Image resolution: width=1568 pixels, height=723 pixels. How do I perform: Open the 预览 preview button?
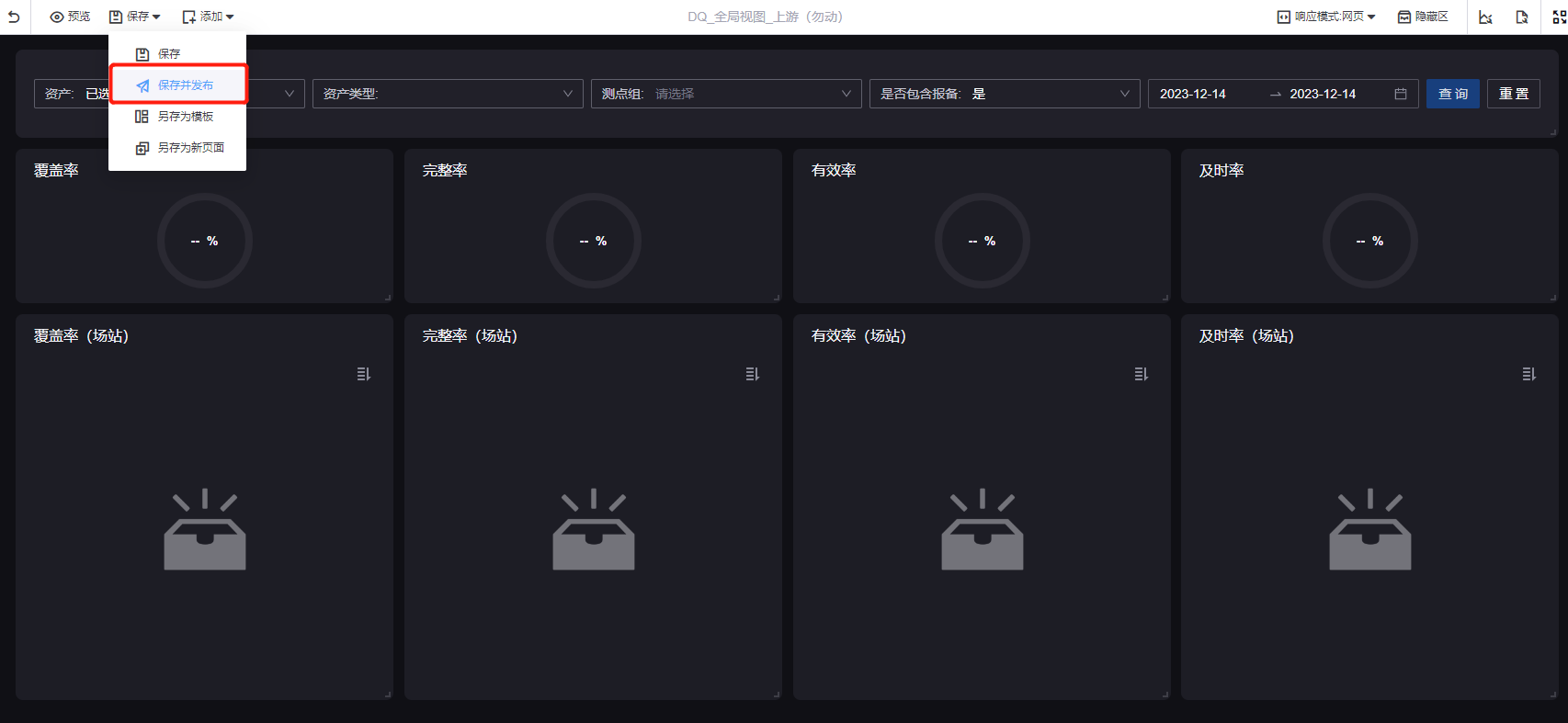70,17
